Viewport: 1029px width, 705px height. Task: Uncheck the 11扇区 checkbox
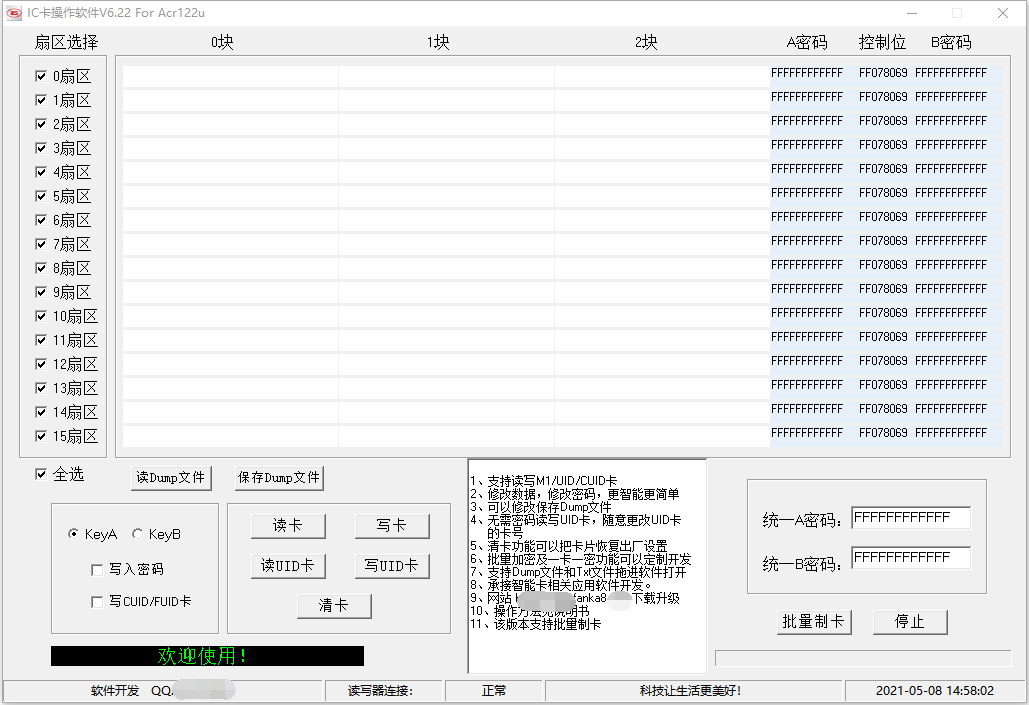point(41,340)
